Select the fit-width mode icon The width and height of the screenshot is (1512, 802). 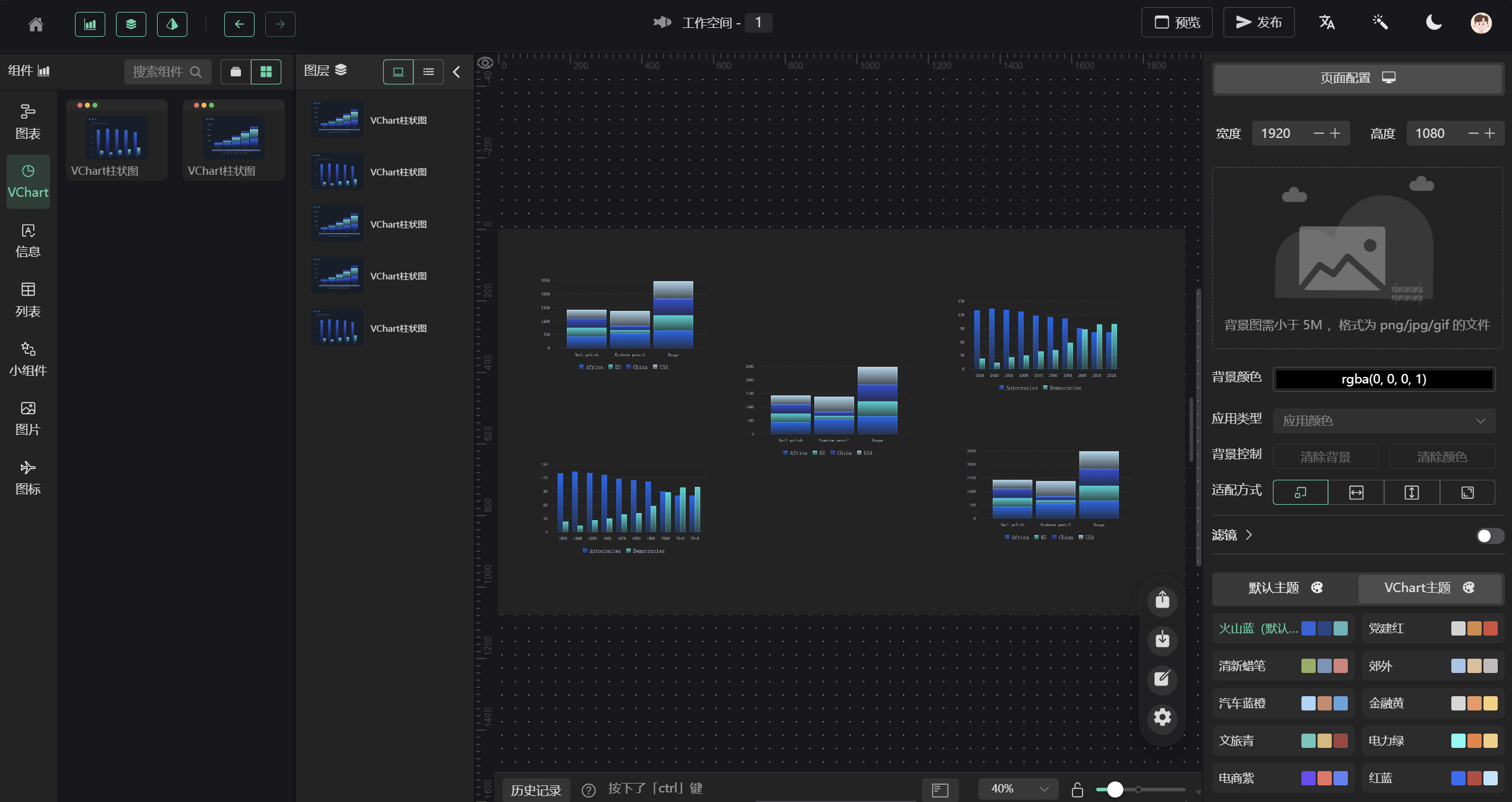[x=1356, y=492]
